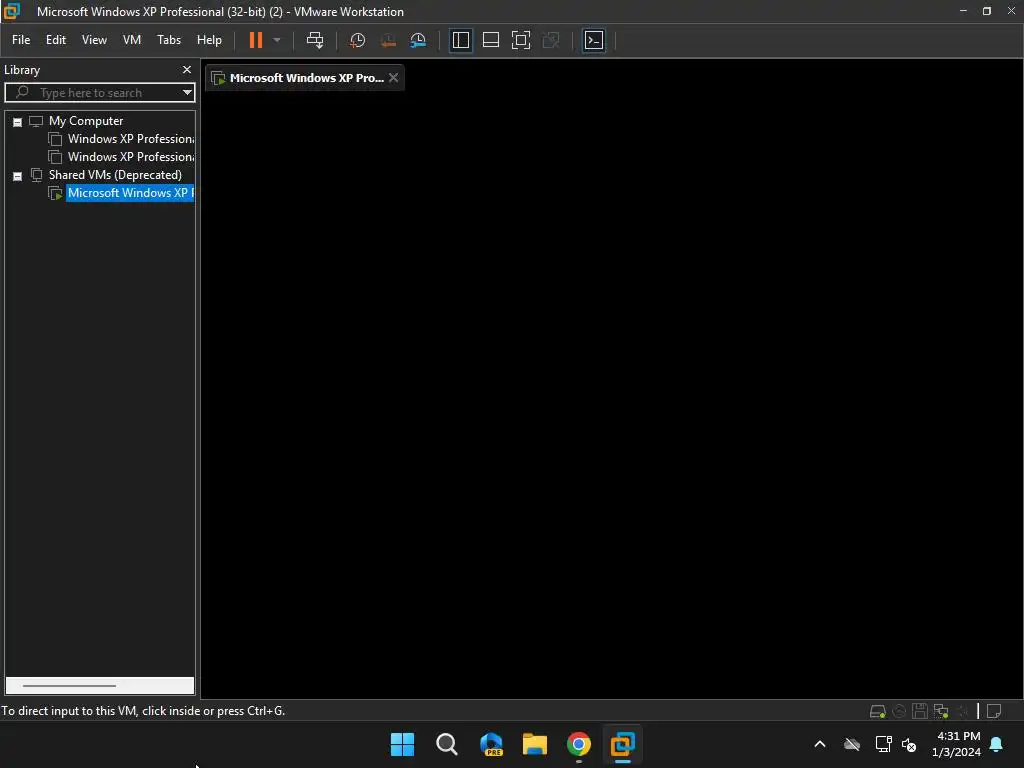The image size is (1024, 768).
Task: Open the message log note icon
Action: [994, 711]
